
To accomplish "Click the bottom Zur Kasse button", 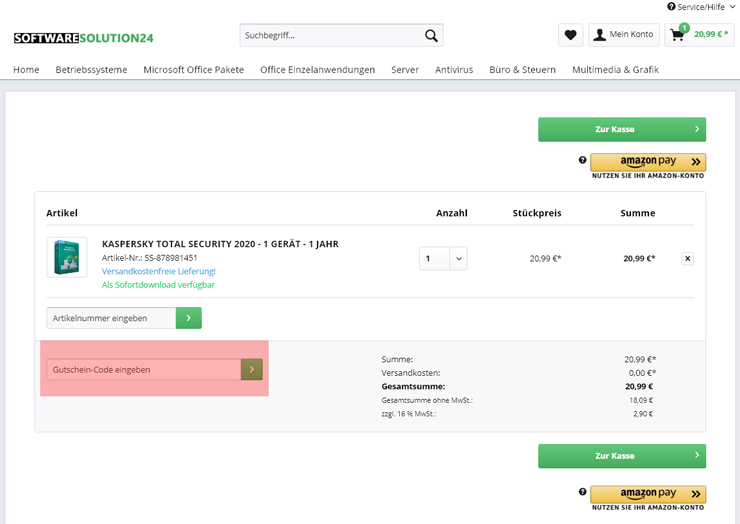I will (622, 456).
